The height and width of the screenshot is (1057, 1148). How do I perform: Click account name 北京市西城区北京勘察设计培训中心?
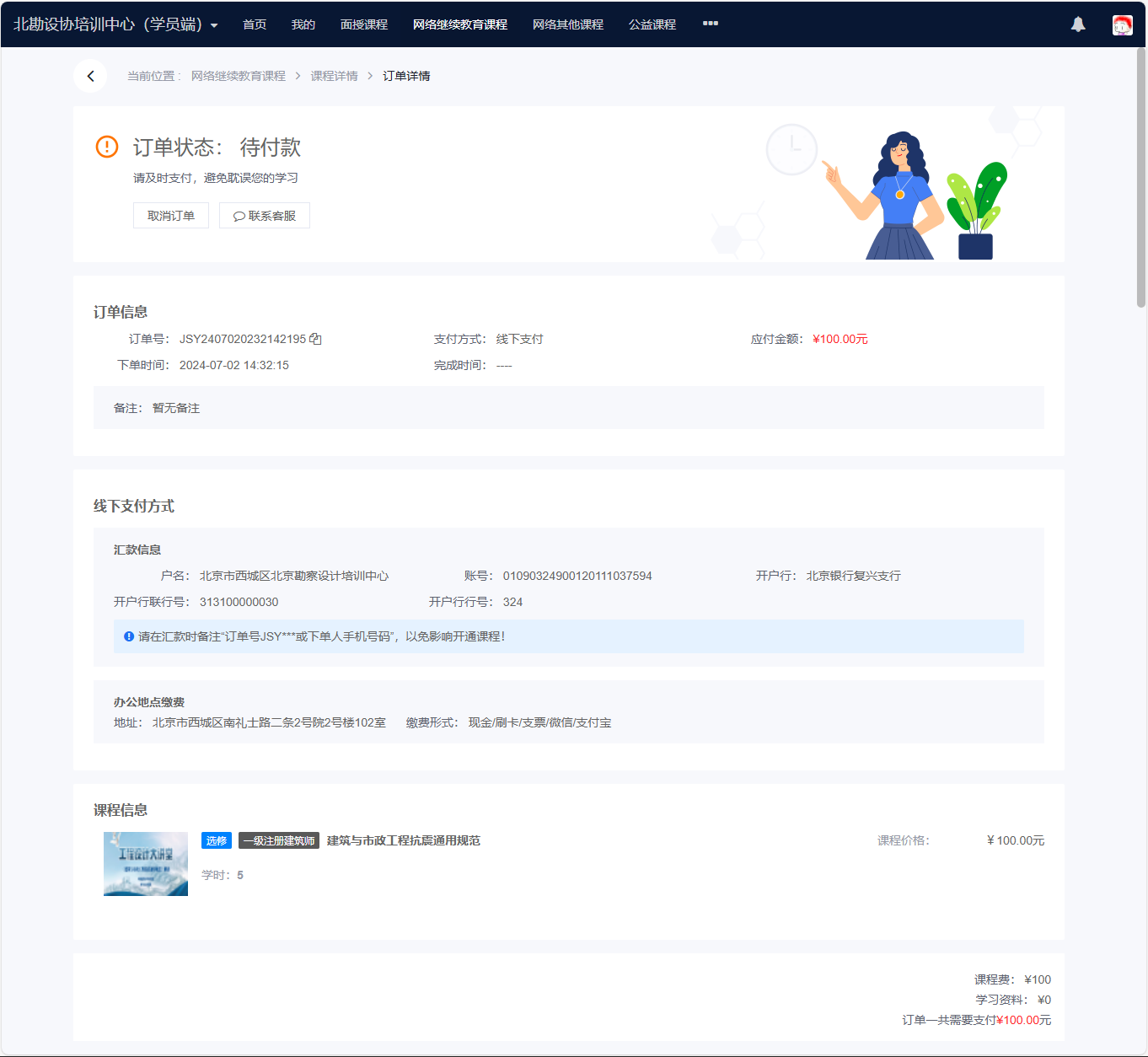point(294,576)
